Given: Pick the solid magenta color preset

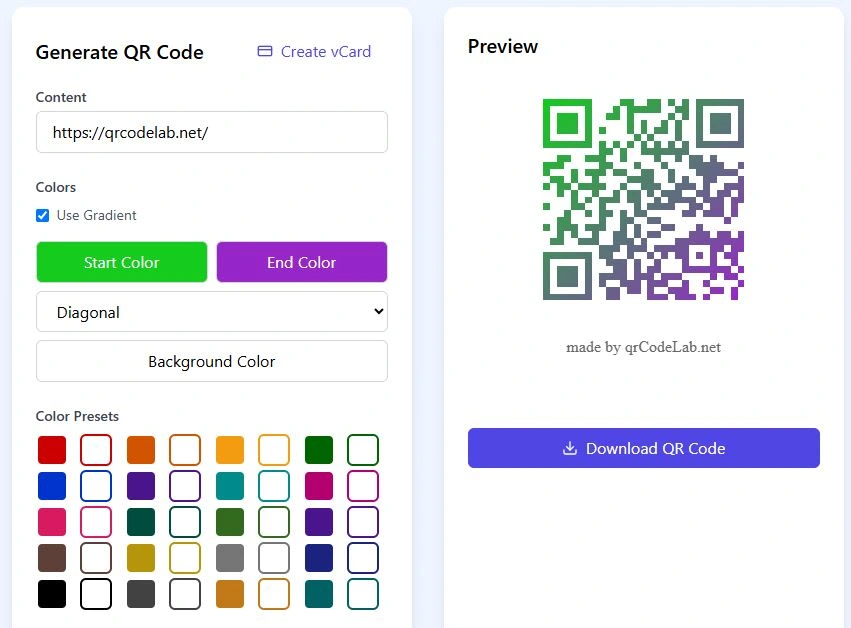Looking at the screenshot, I should 319,486.
